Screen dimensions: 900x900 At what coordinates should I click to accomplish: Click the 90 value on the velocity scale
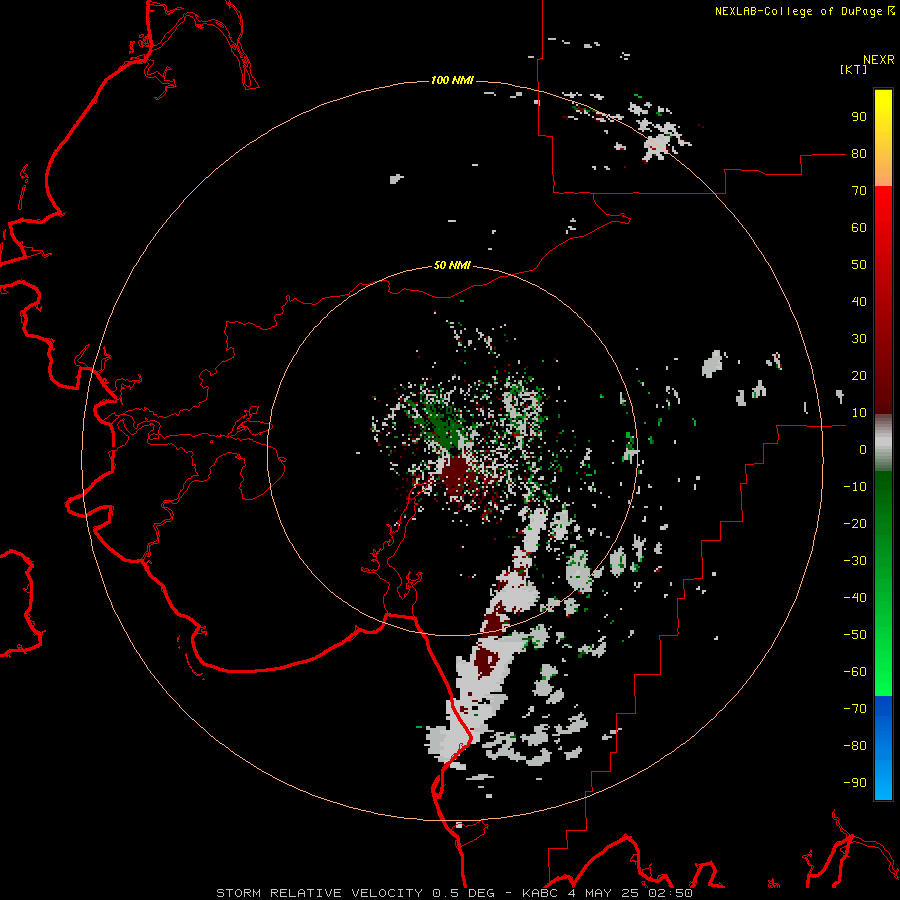tap(859, 117)
